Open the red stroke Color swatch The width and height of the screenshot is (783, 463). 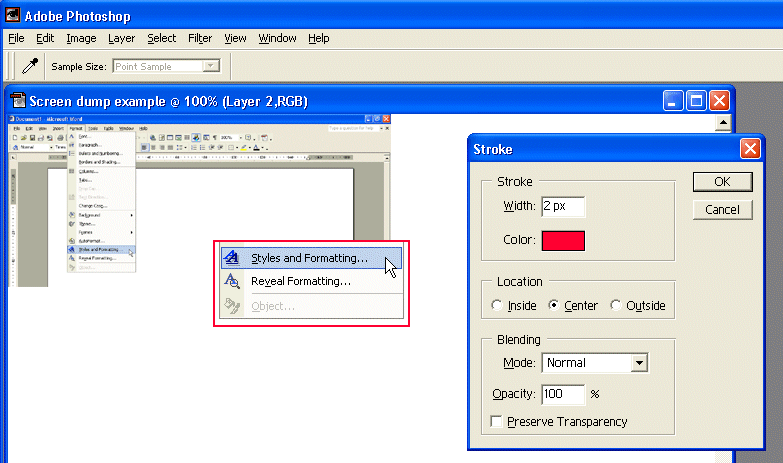[563, 241]
